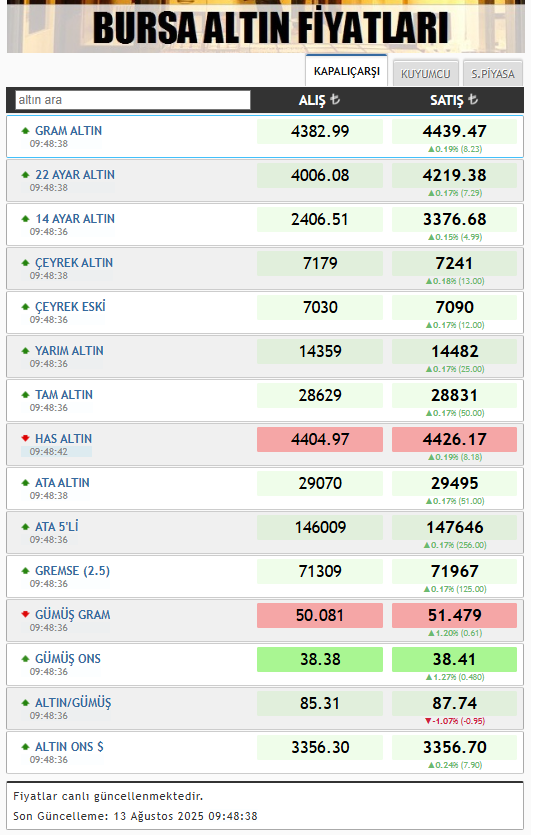Focus the 'altın ara' search field
The image size is (537, 835).
(x=133, y=100)
